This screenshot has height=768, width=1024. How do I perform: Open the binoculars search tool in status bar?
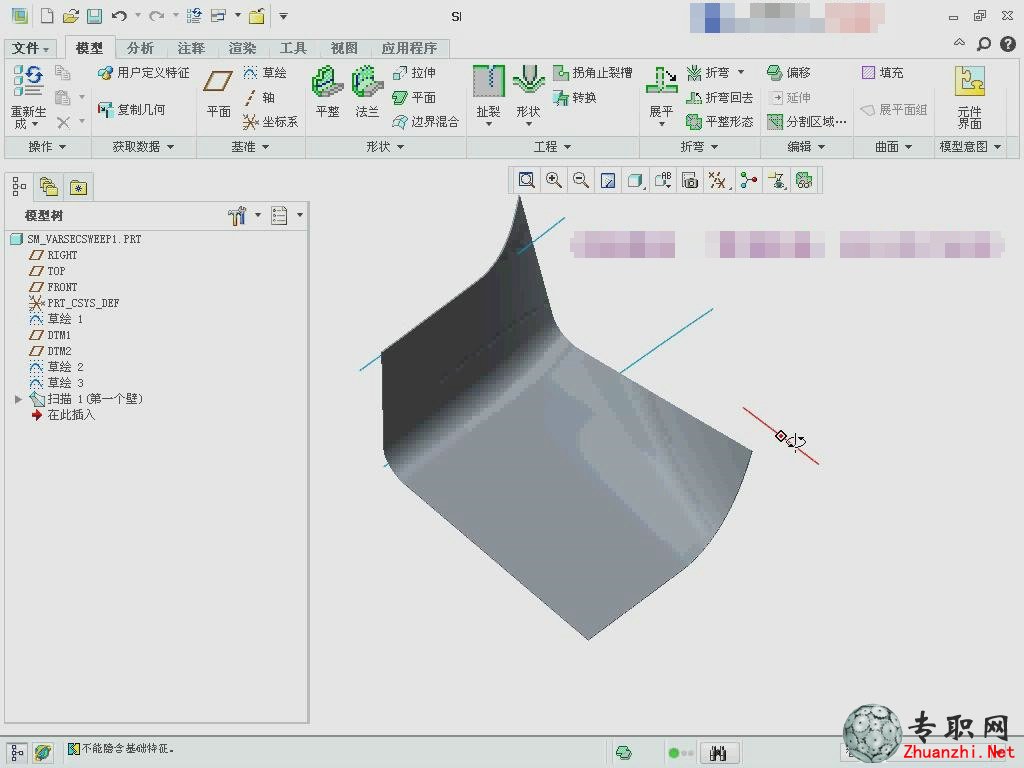click(718, 753)
